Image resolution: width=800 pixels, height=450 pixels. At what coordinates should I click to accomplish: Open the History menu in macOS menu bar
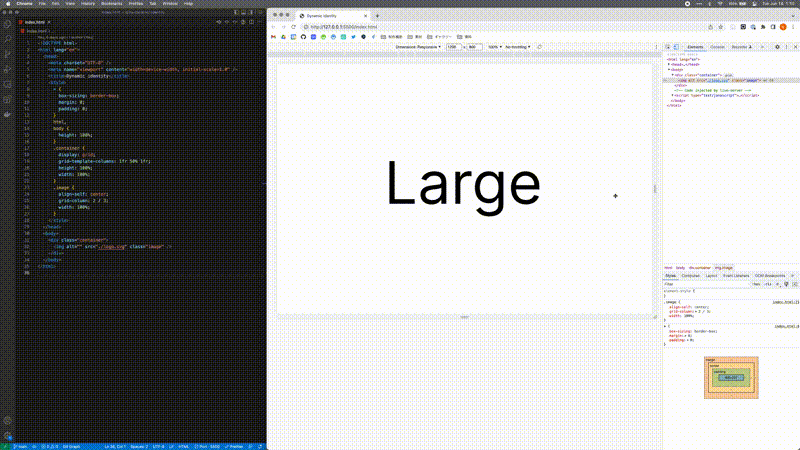(x=88, y=4)
